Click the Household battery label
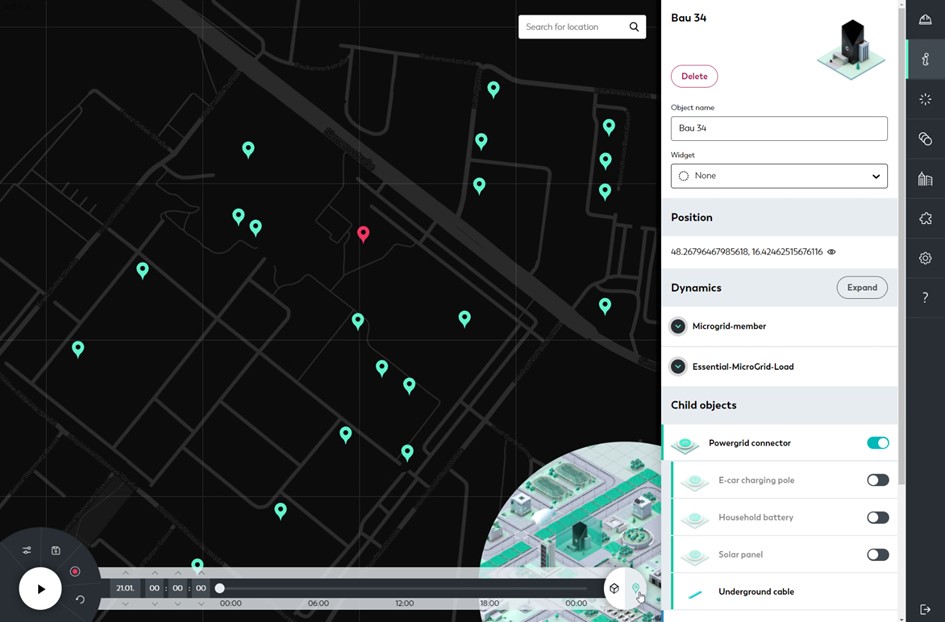 (756, 517)
